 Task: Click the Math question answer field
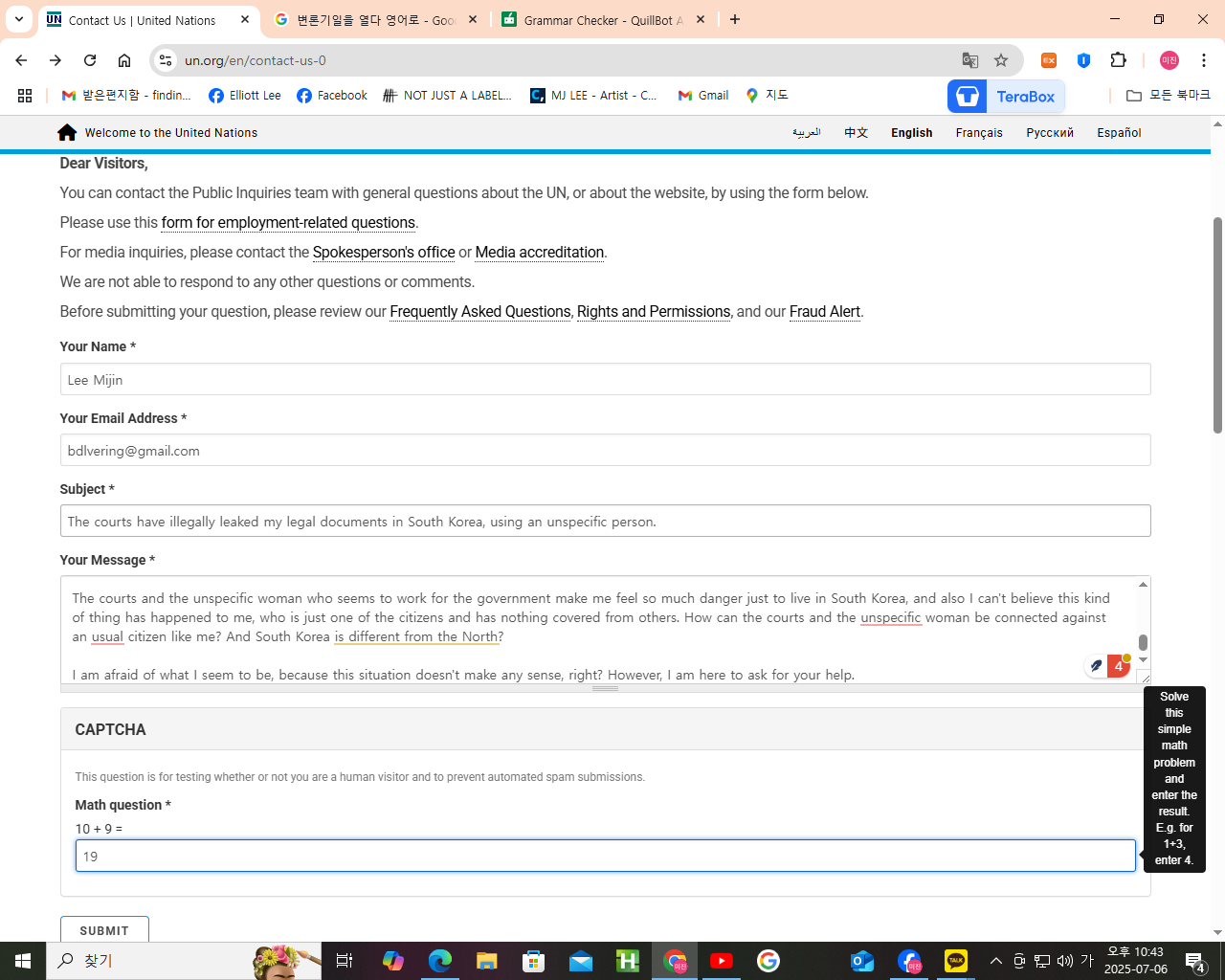[605, 856]
